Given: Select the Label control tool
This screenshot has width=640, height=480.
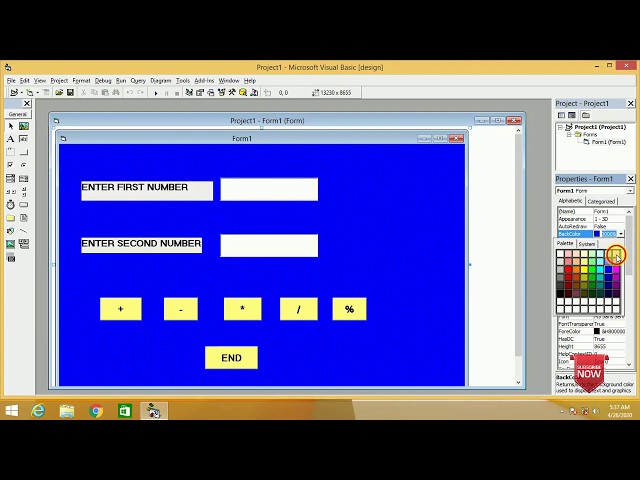Looking at the screenshot, I should 11,139.
